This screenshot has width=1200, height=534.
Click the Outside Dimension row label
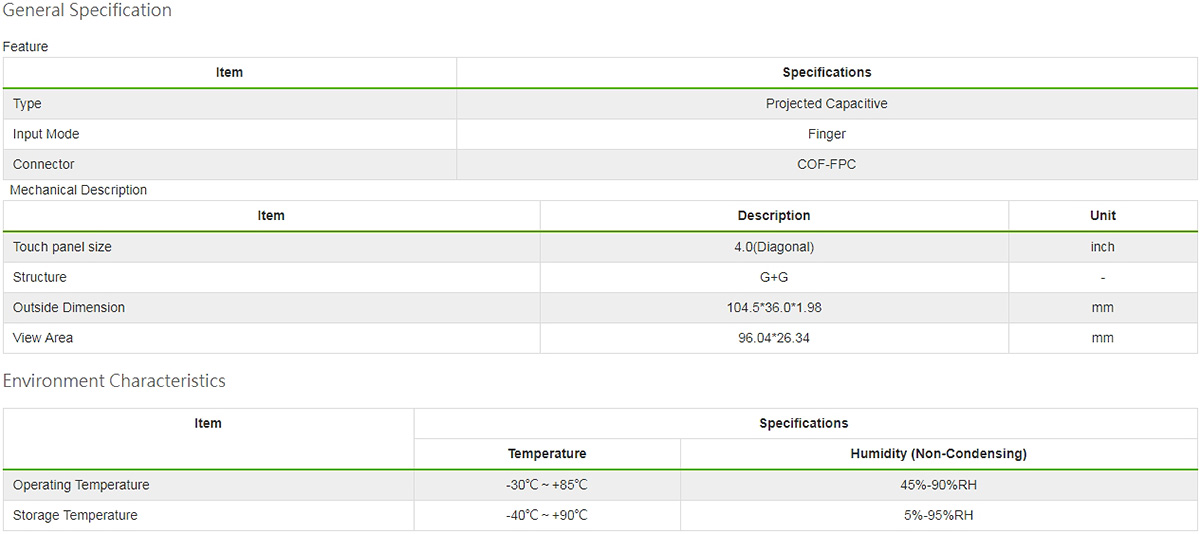click(69, 307)
